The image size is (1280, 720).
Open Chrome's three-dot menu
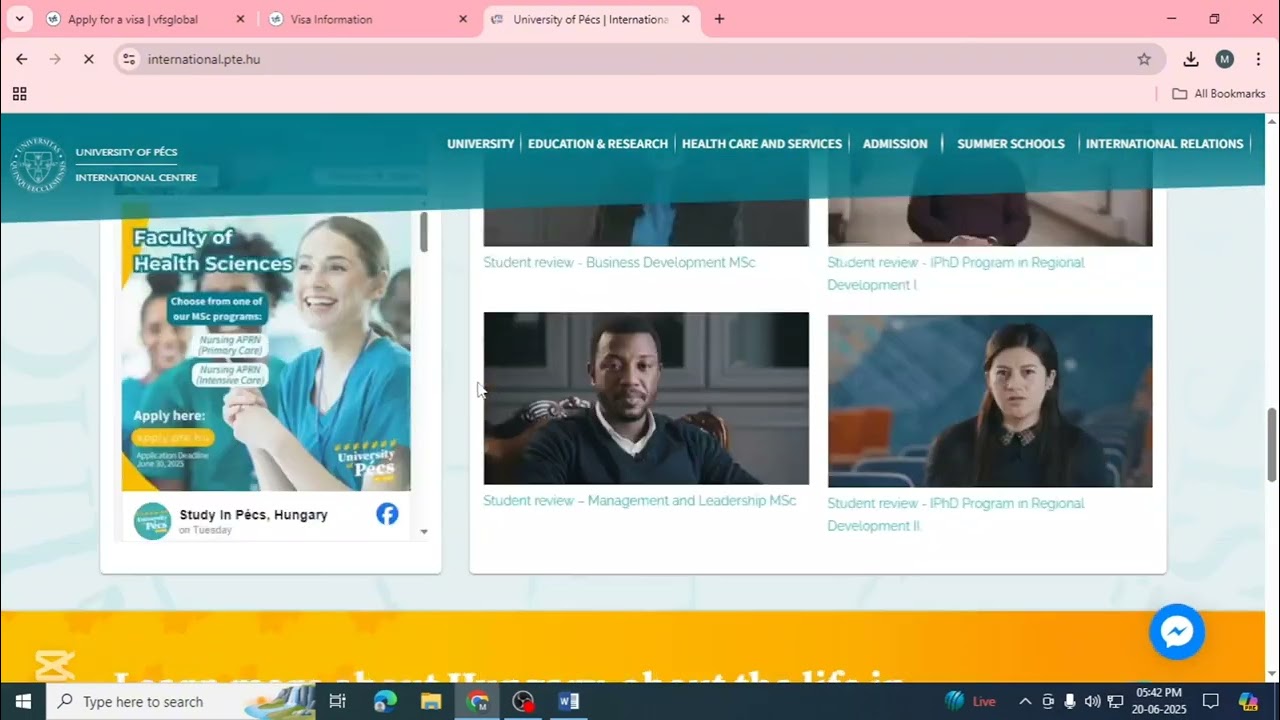point(1258,59)
